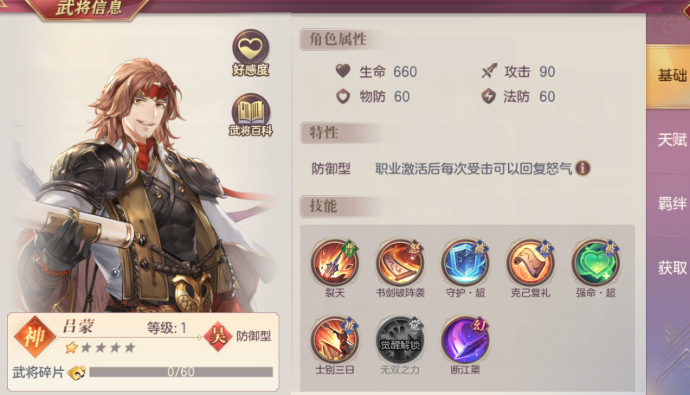Open the 获取 tab
Viewport: 690px width, 395px height.
(670, 267)
